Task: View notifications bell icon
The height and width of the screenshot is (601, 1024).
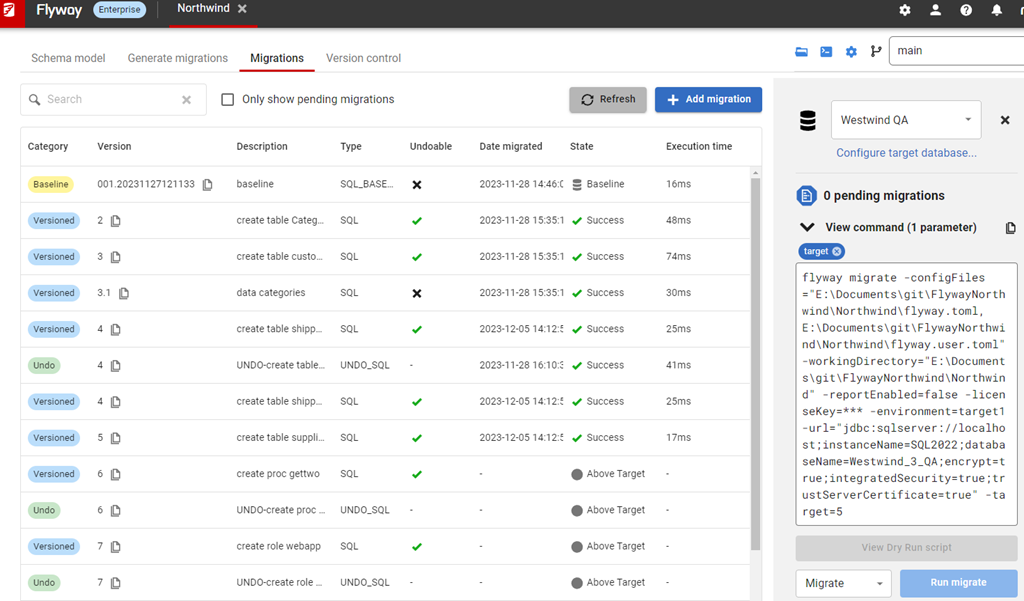Action: [996, 10]
